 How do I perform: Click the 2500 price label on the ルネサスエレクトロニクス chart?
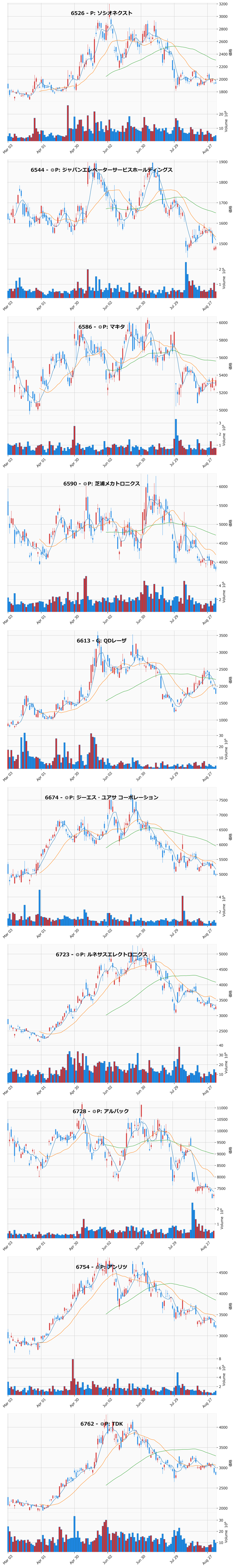223,1031
